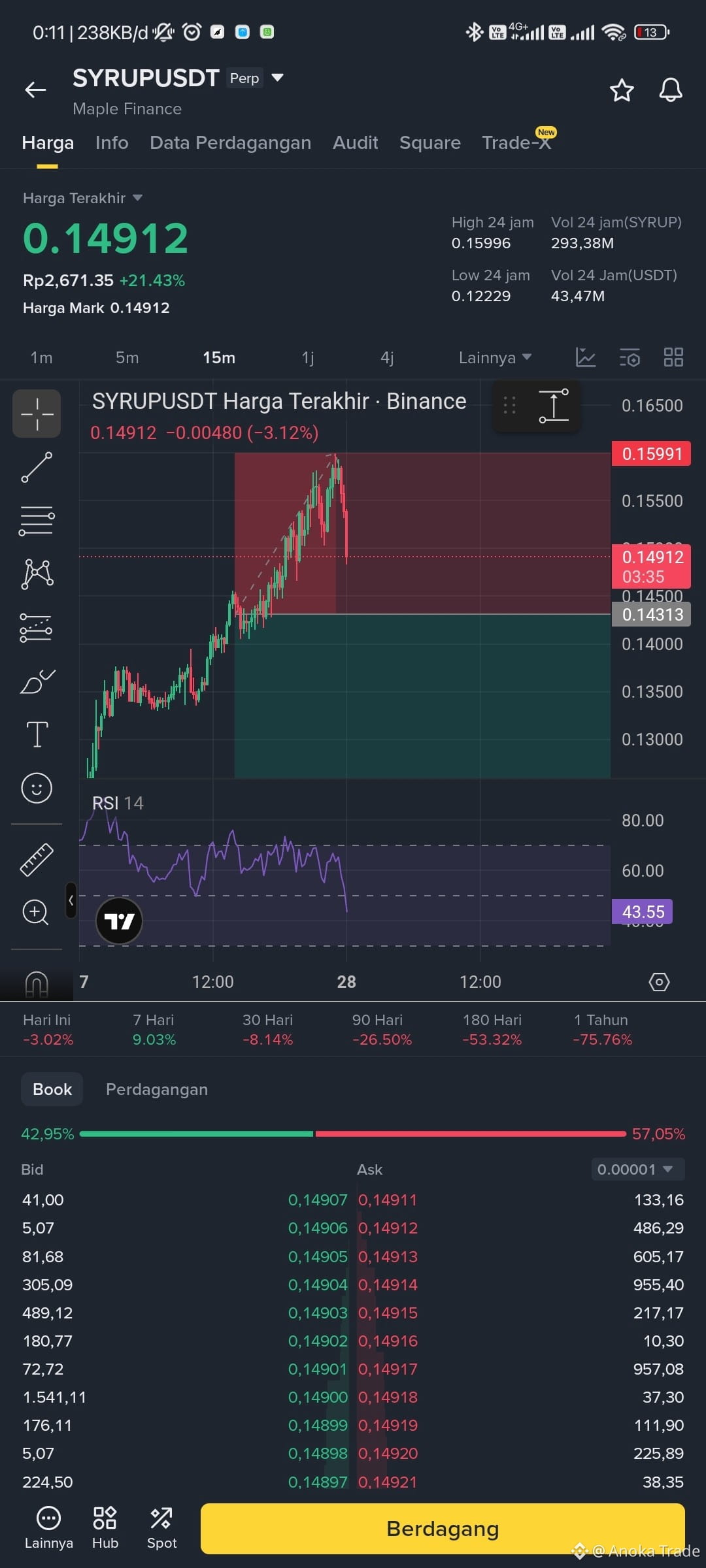Viewport: 706px width, 1568px height.
Task: Open the emoji sticker tool
Action: [x=37, y=788]
